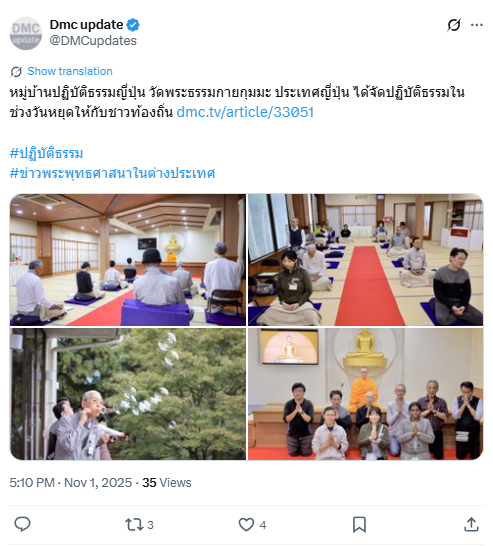The height and width of the screenshot is (546, 493).
Task: Open the meditation hall photo thumbnail
Action: point(128,260)
